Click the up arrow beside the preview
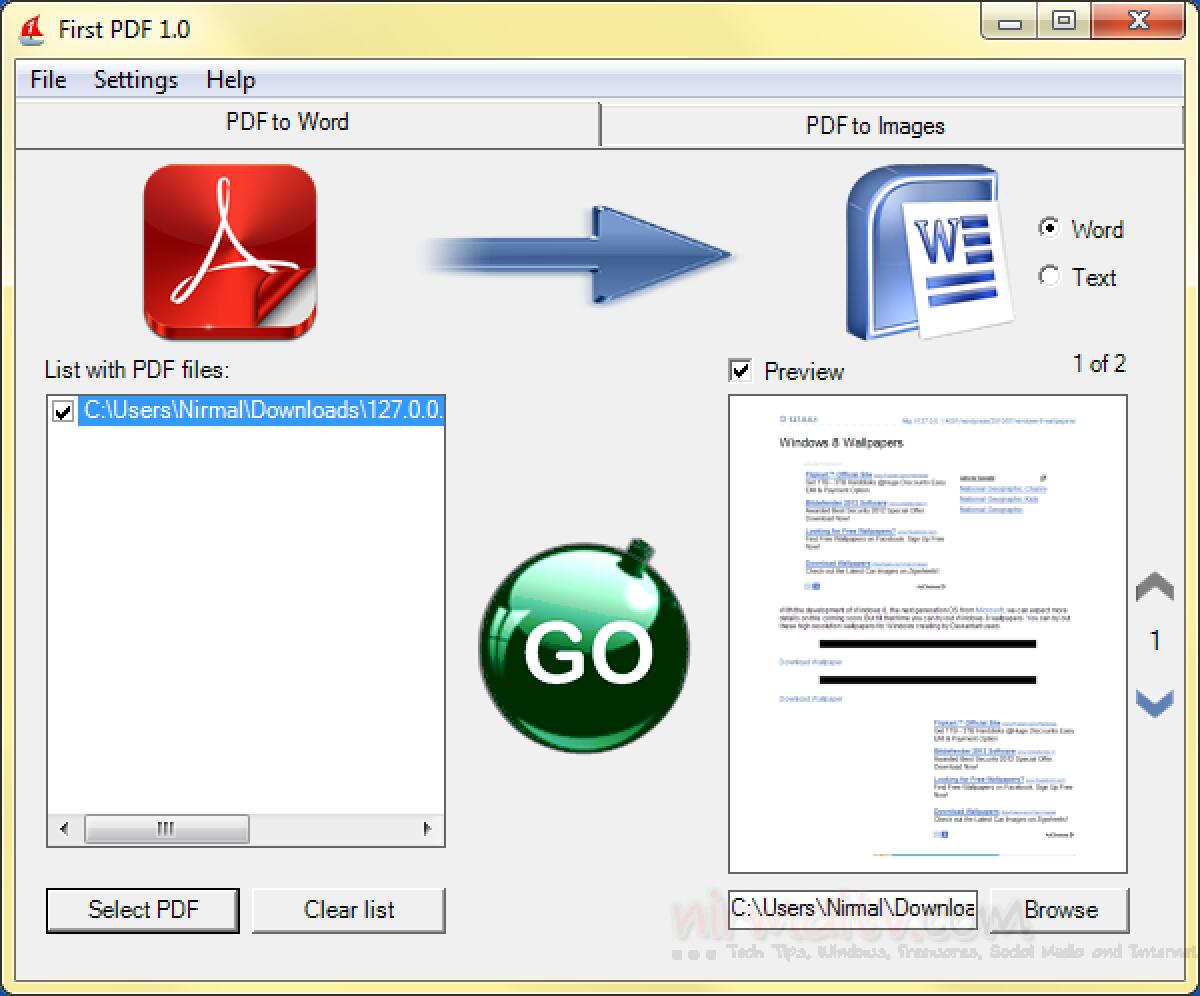 1154,586
